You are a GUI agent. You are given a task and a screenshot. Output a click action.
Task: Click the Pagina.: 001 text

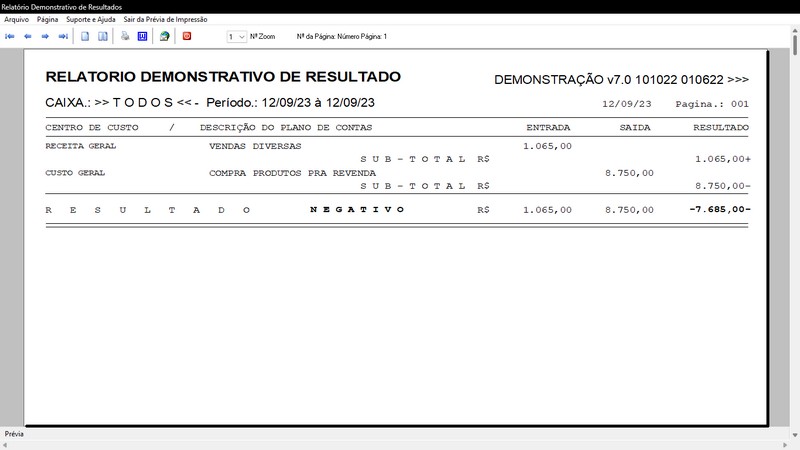(712, 104)
